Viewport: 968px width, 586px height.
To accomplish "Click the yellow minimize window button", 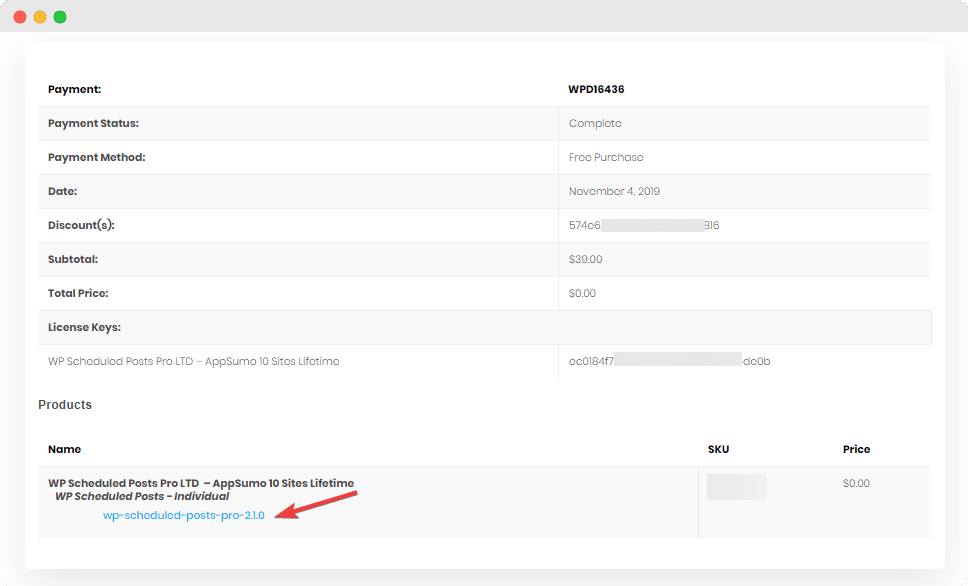I will pos(40,17).
